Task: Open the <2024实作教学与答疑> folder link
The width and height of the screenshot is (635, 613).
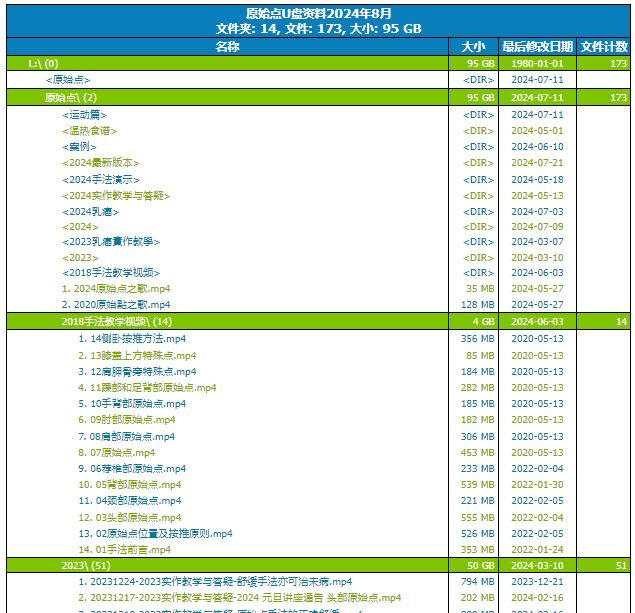Action: [116, 196]
